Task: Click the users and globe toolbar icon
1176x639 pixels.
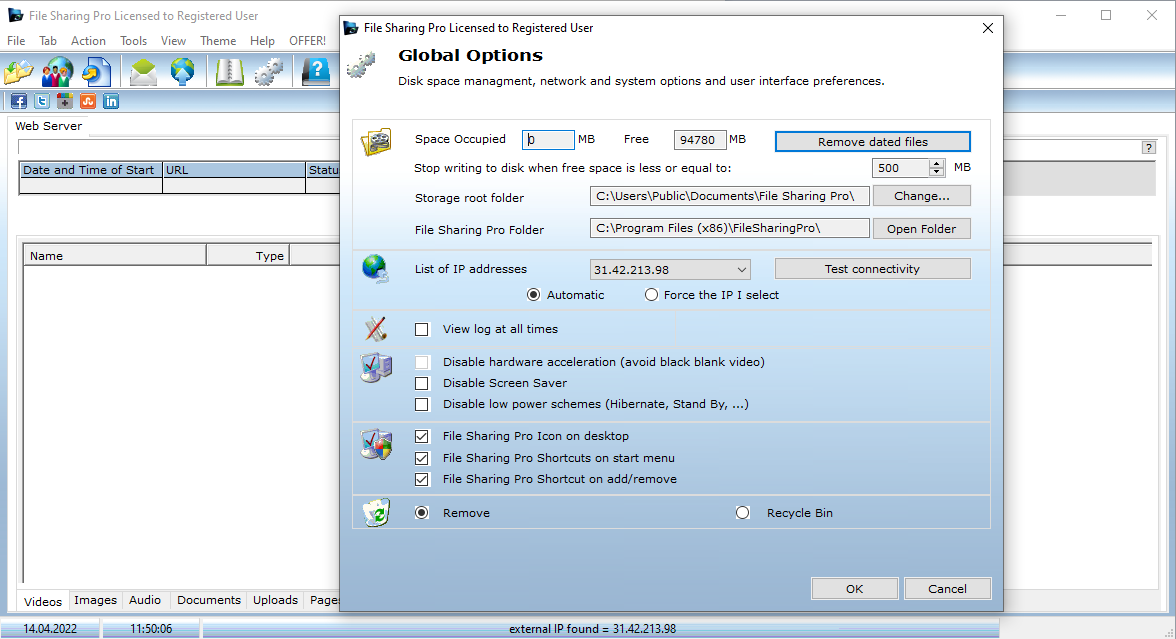Action: coord(57,72)
